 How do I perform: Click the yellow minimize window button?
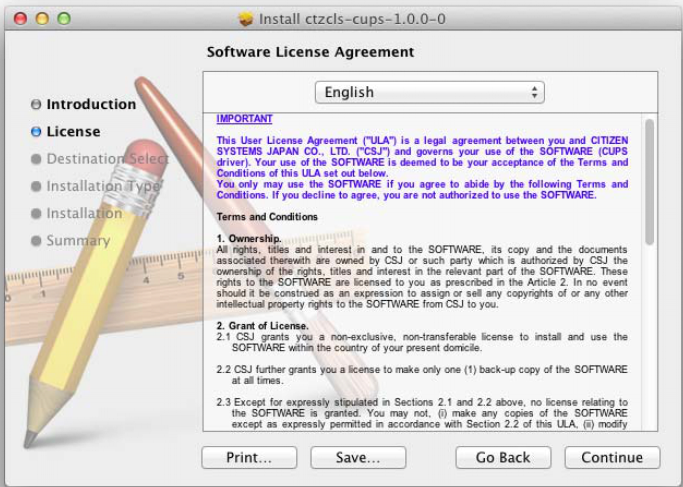pos(42,19)
